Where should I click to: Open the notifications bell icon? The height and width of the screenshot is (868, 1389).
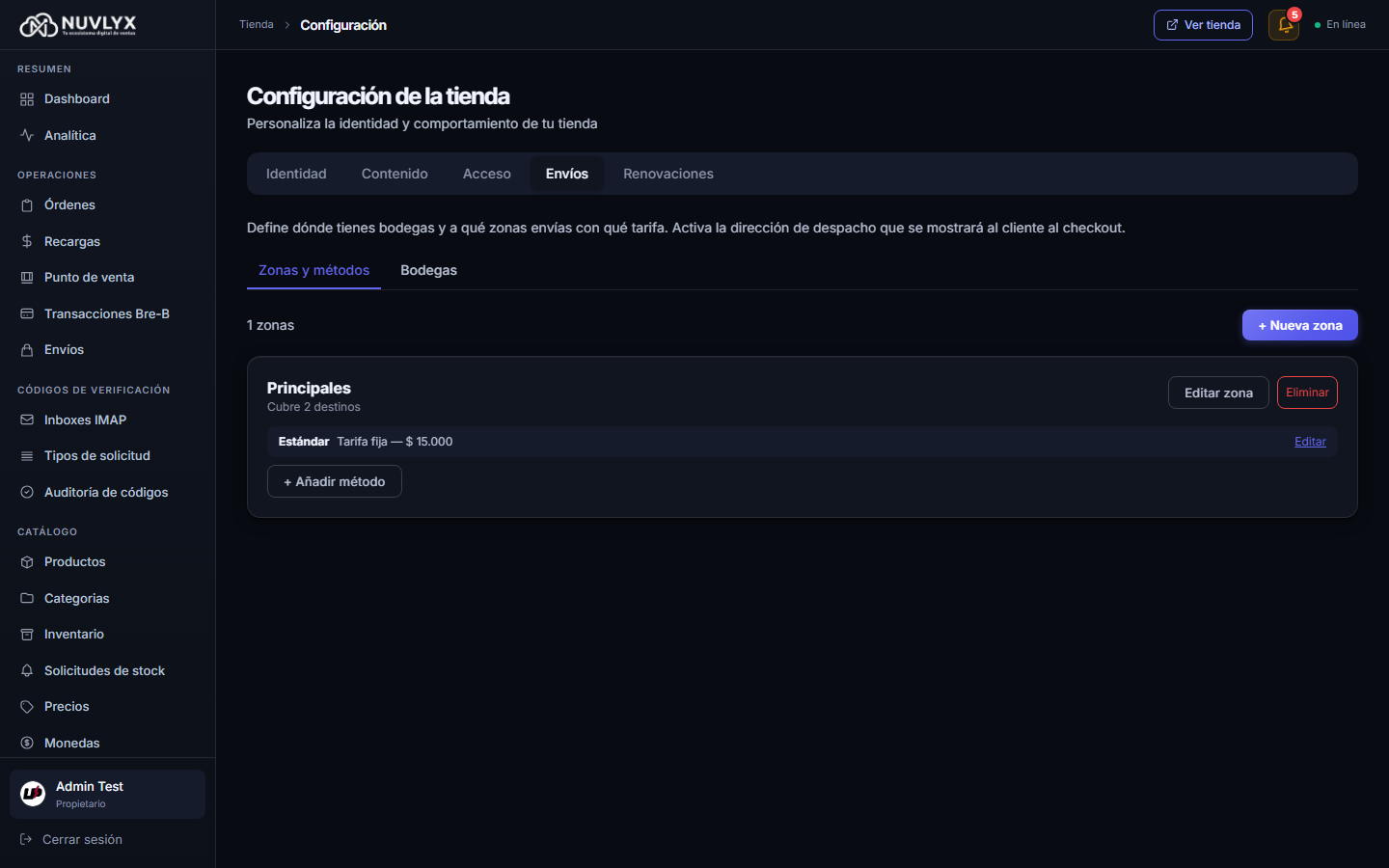1284,25
